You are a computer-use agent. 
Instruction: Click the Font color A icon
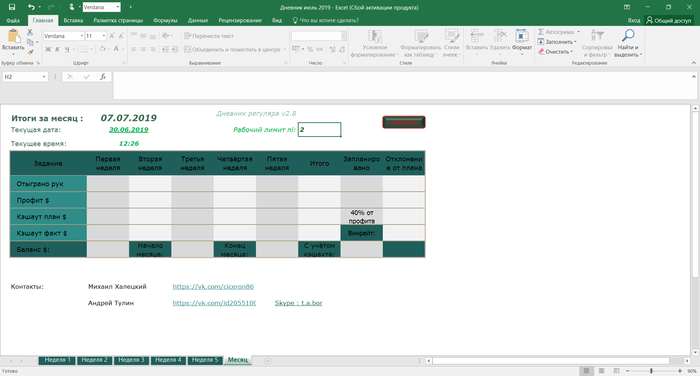[116, 49]
